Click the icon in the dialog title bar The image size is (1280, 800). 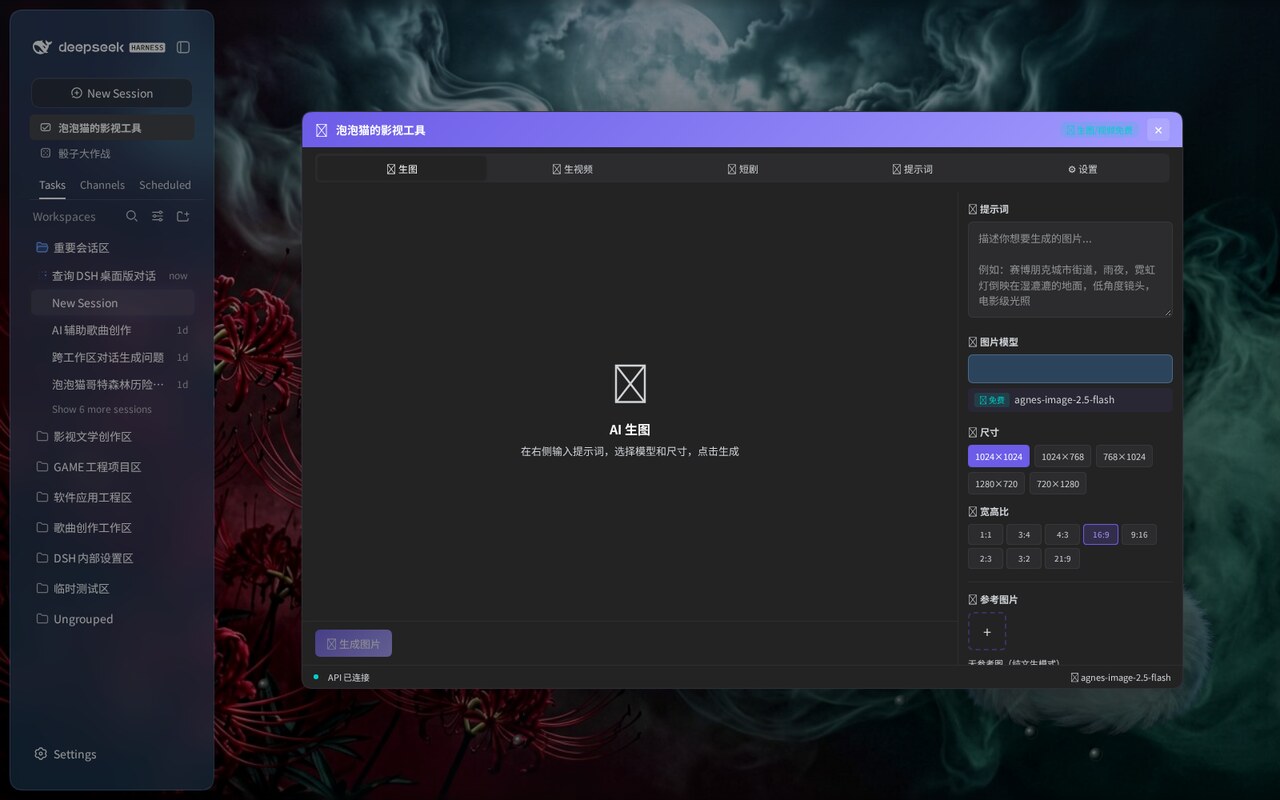pyautogui.click(x=321, y=130)
